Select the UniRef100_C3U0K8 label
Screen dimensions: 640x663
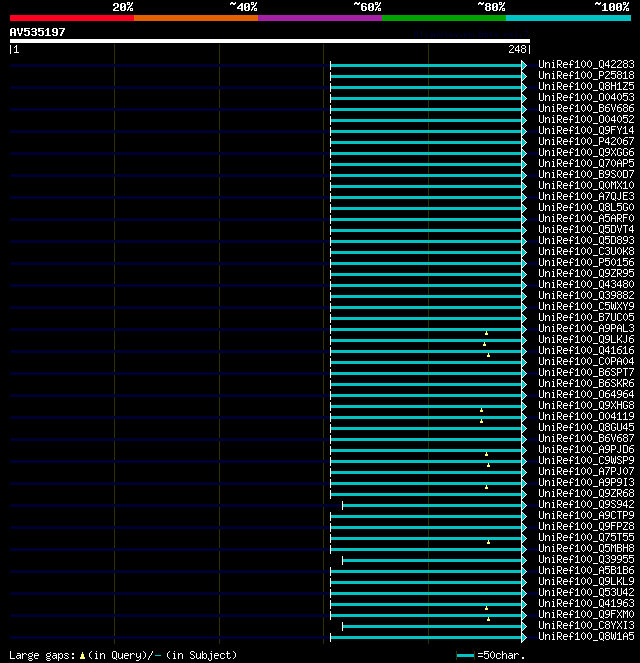(x=586, y=251)
